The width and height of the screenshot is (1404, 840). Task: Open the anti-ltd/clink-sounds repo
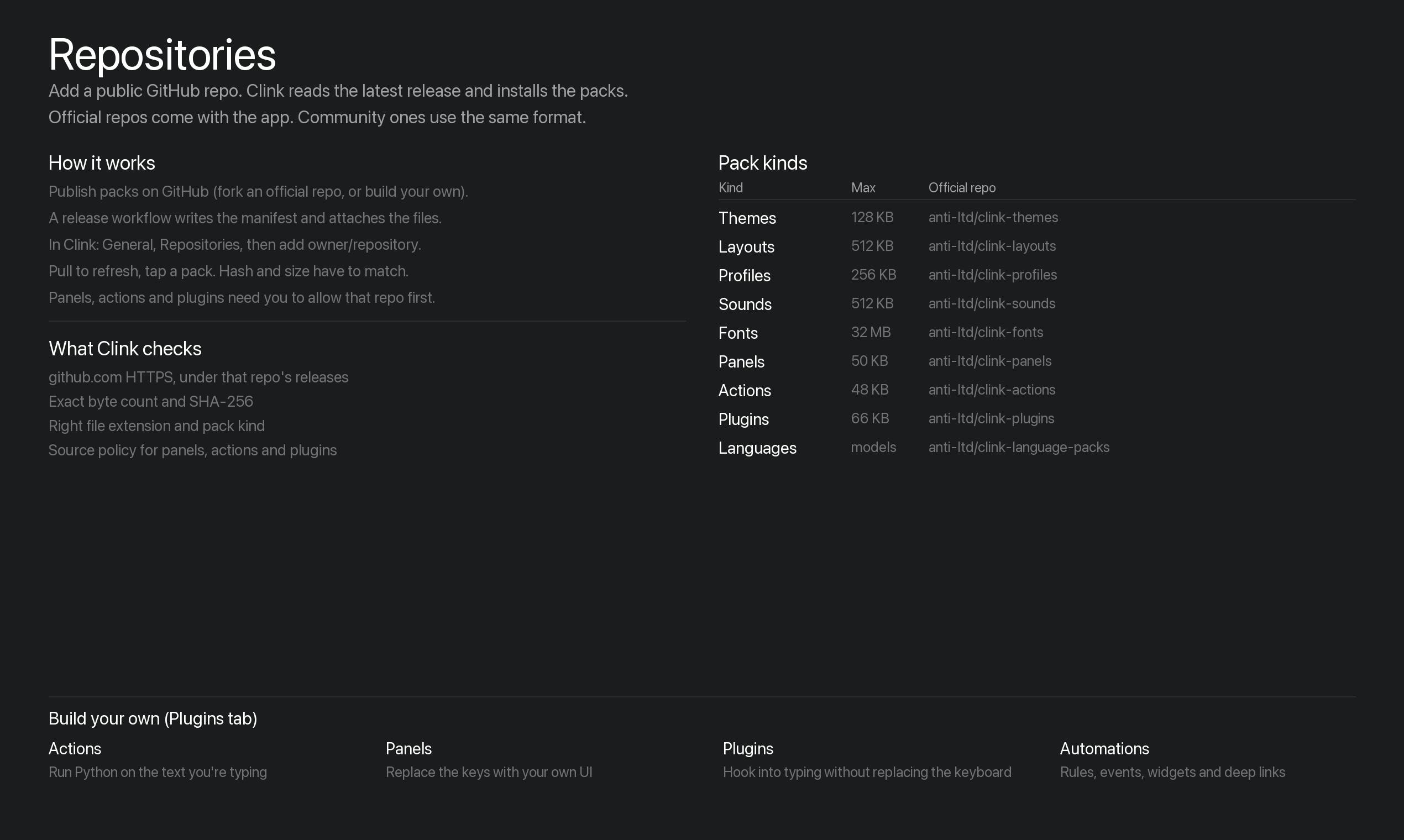click(992, 304)
